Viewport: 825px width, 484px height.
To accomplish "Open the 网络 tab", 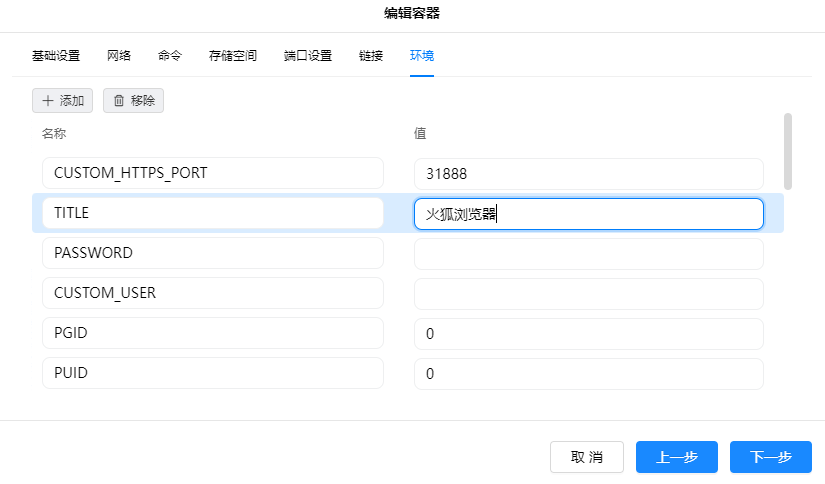I will pos(119,56).
